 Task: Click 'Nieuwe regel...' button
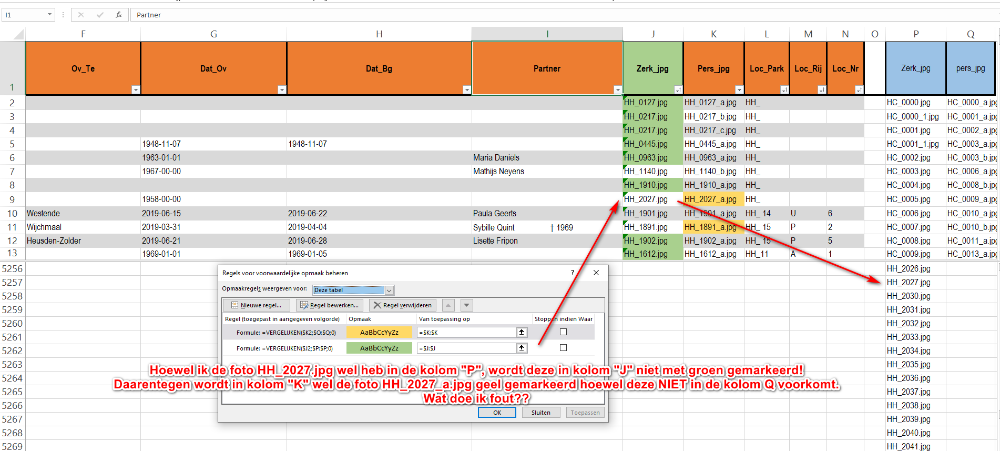(256, 305)
